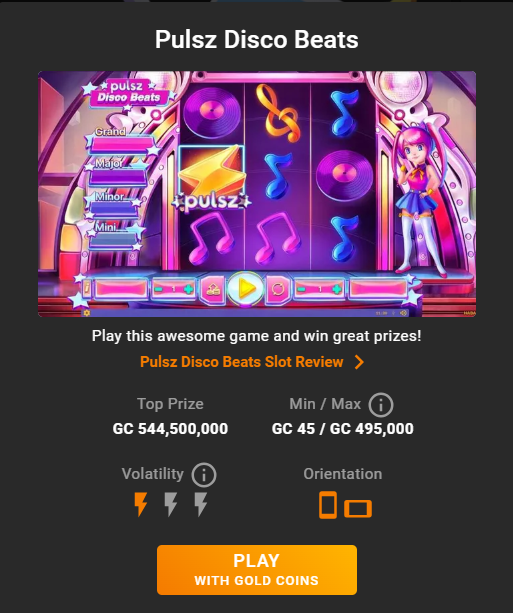Open the gear settings icon in game preview

(x=87, y=313)
